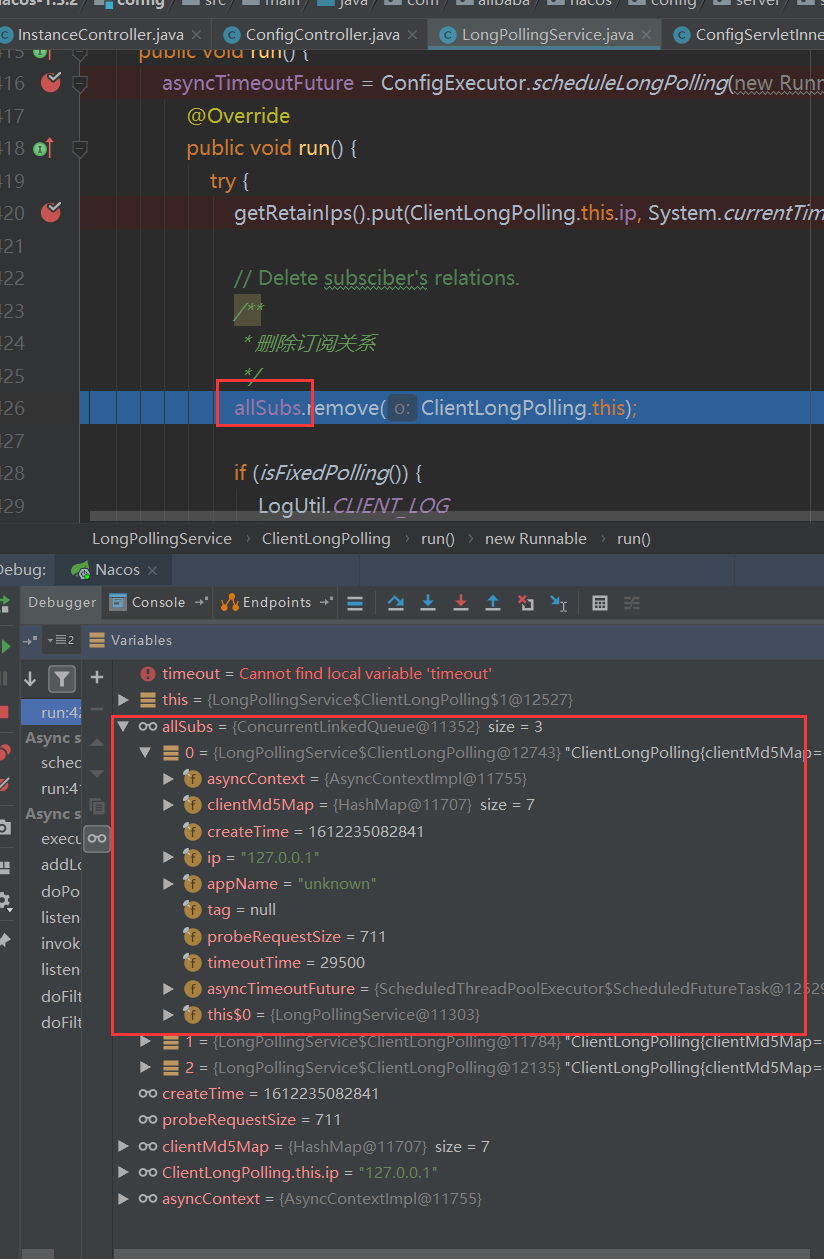
Task: Open the thread selector dropdown with the number 2
Action: tap(64, 640)
